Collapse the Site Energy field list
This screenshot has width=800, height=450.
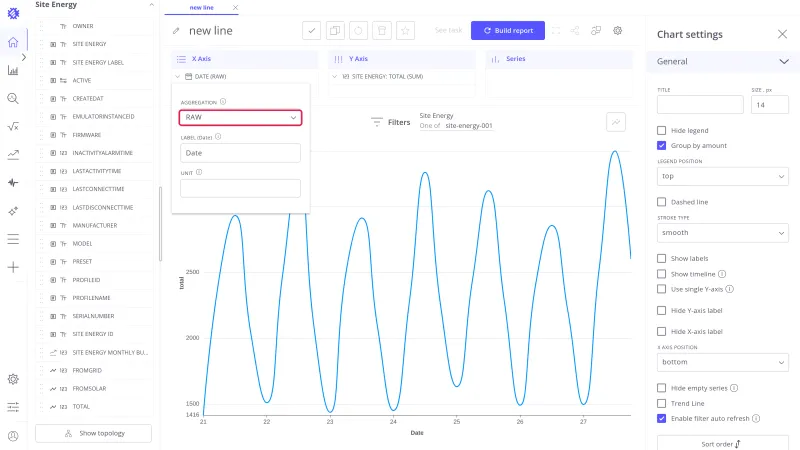pyautogui.click(x=152, y=5)
